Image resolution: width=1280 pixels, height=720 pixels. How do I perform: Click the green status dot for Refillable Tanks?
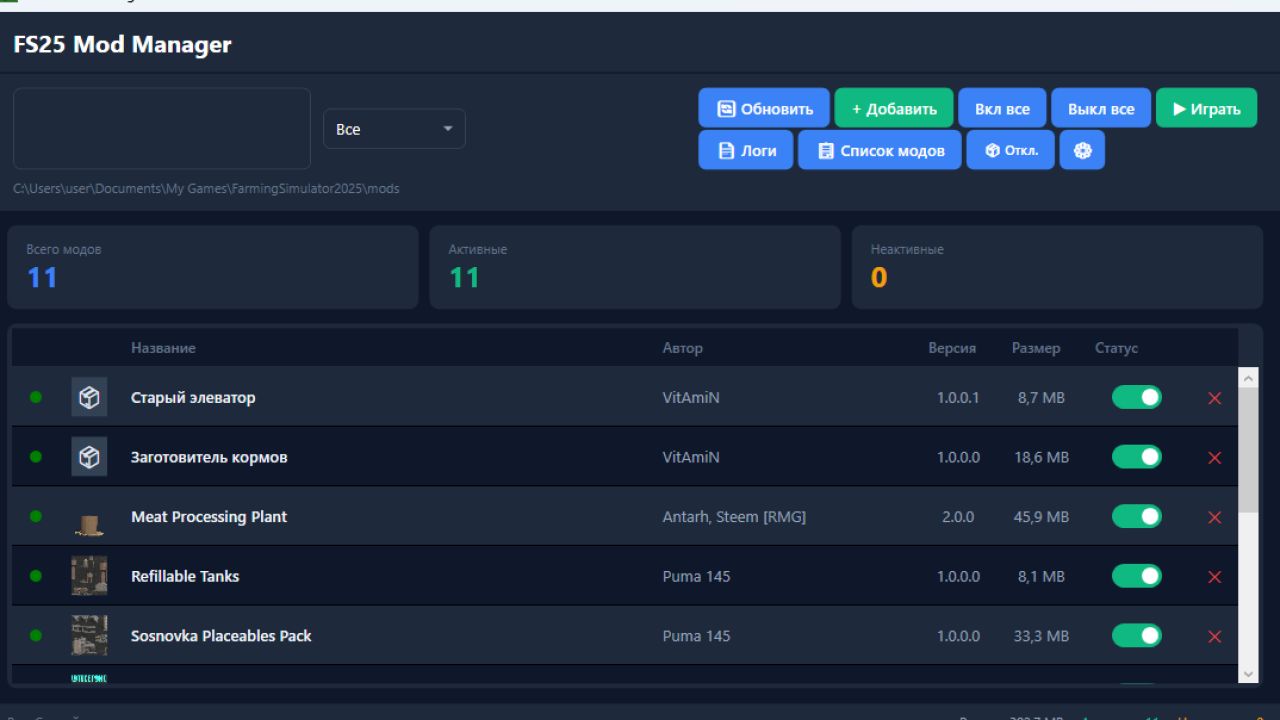[36, 576]
